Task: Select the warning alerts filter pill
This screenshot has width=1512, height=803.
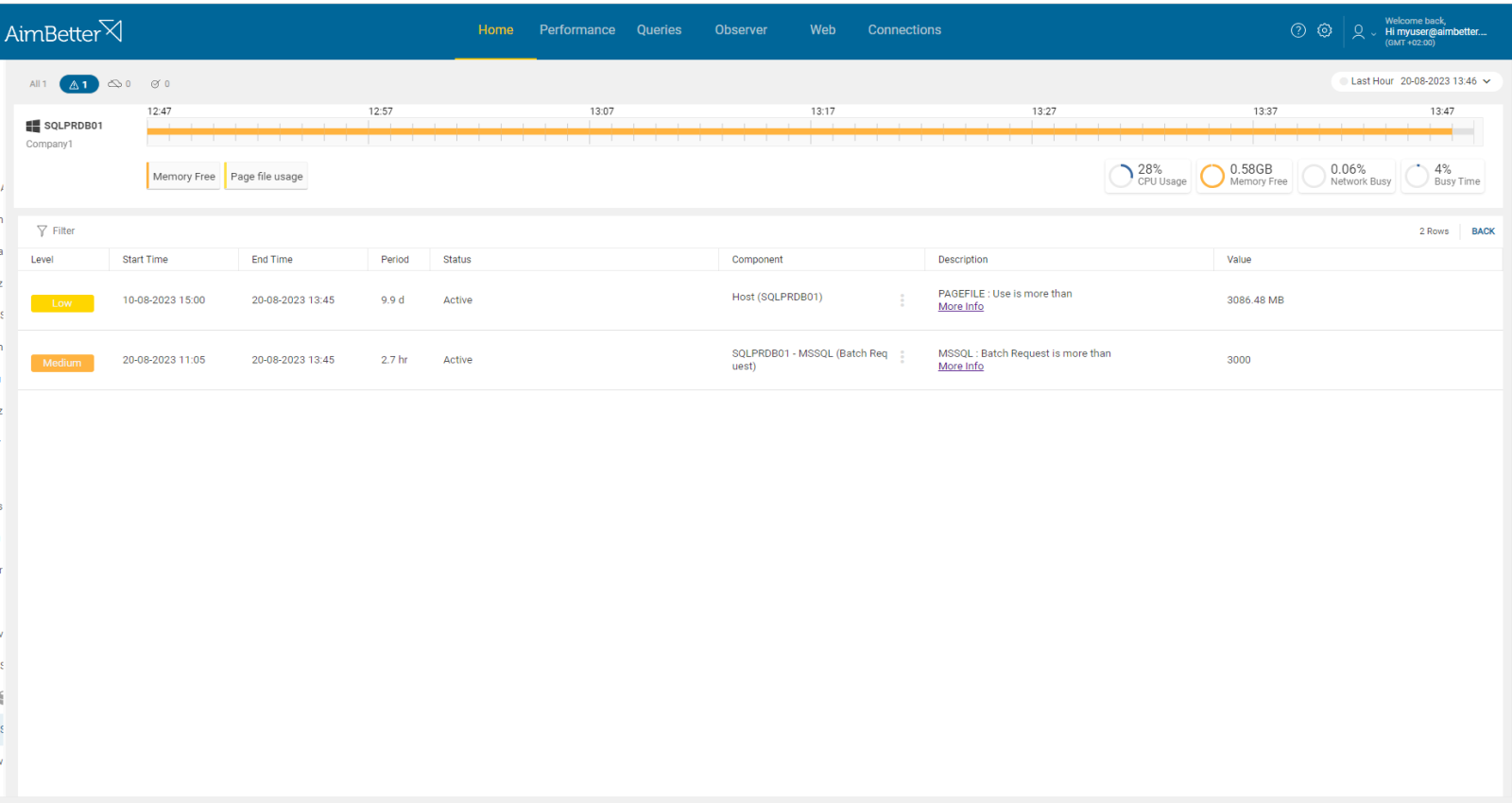Action: [78, 84]
